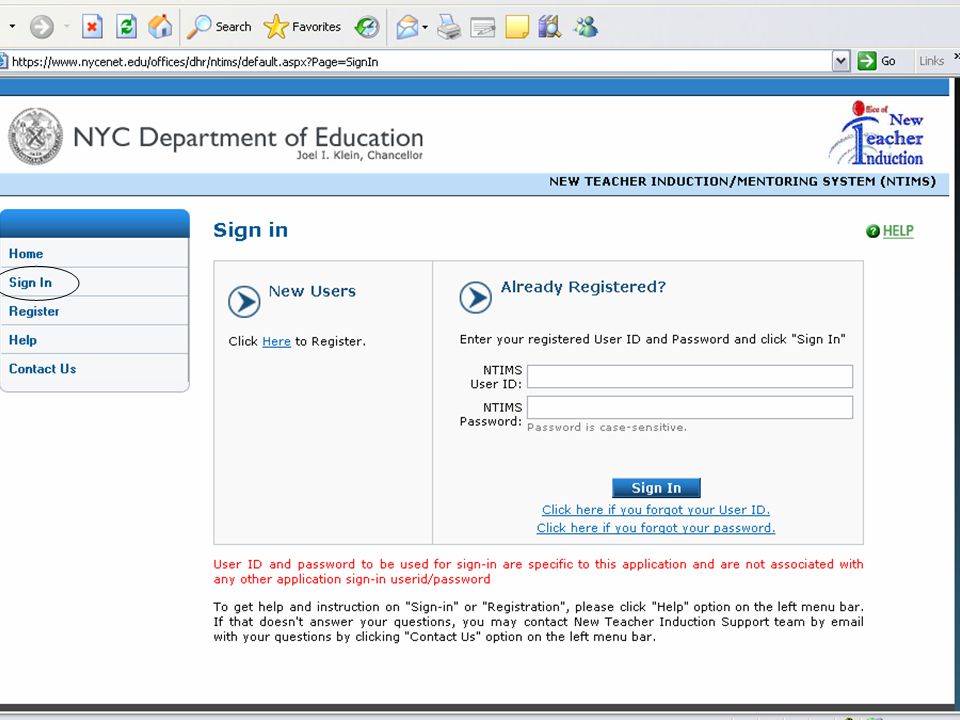Click forgot your password link
This screenshot has width=960, height=720.
[x=656, y=528]
